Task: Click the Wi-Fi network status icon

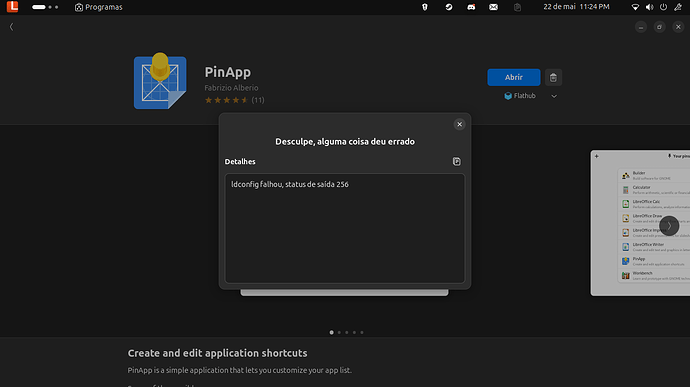Action: (635, 7)
